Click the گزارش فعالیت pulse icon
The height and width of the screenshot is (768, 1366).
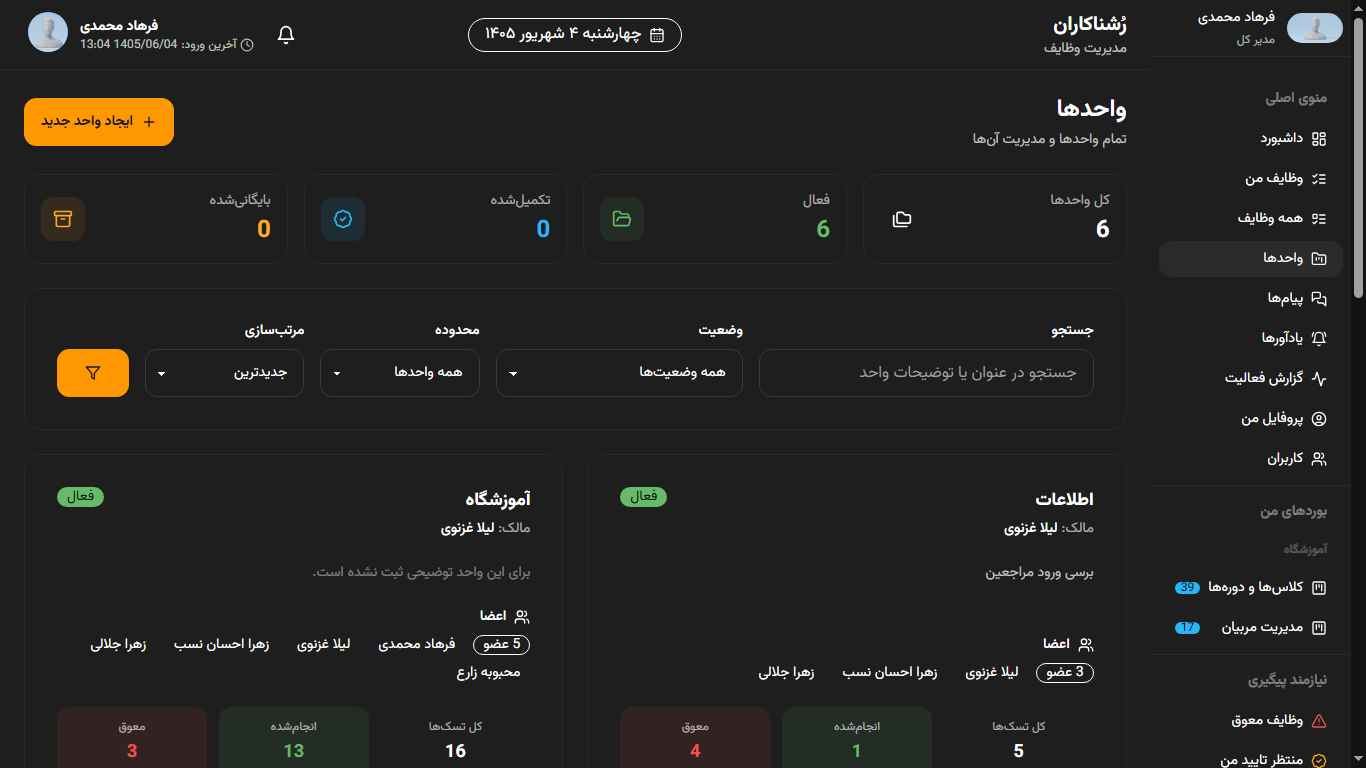pyautogui.click(x=1319, y=378)
